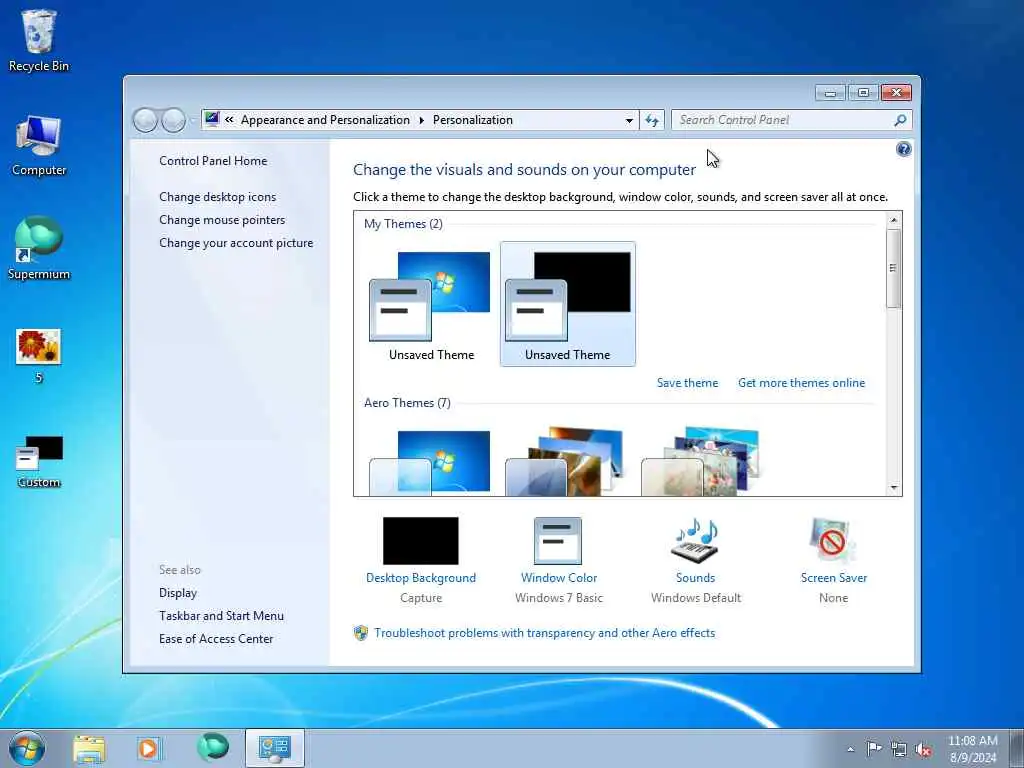Click the Show desktop button
The image size is (1024, 768).
[x=1017, y=749]
